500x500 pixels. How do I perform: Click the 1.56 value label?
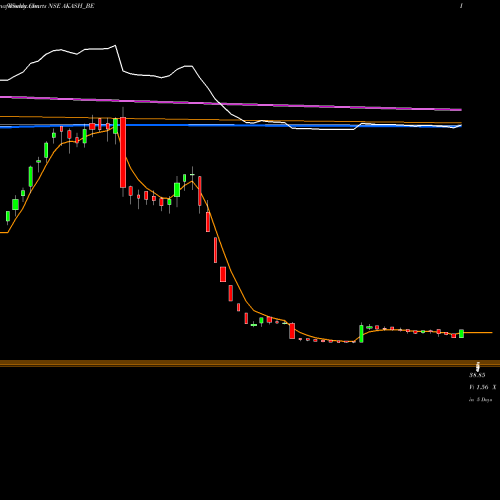(x=482, y=387)
